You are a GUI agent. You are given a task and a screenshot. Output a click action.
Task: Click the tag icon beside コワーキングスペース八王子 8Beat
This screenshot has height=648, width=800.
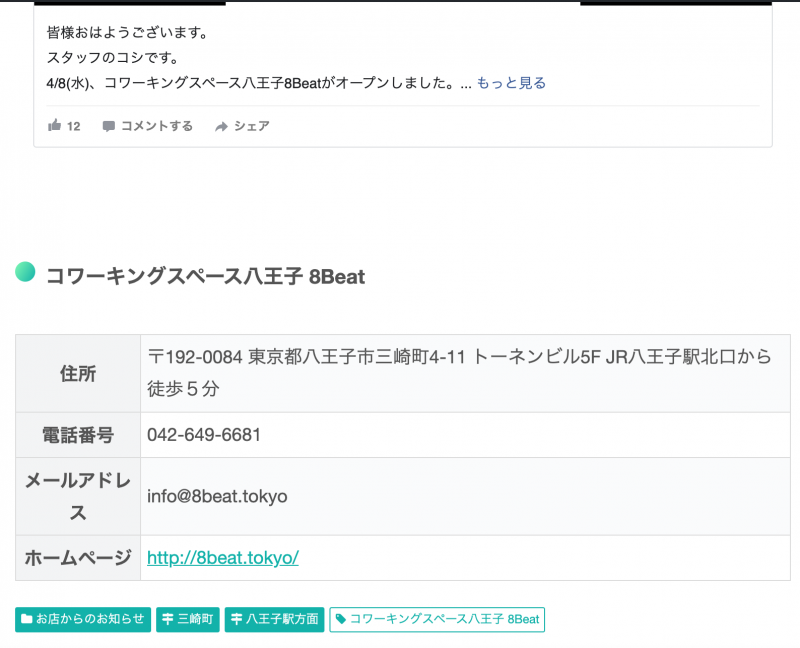tap(341, 619)
